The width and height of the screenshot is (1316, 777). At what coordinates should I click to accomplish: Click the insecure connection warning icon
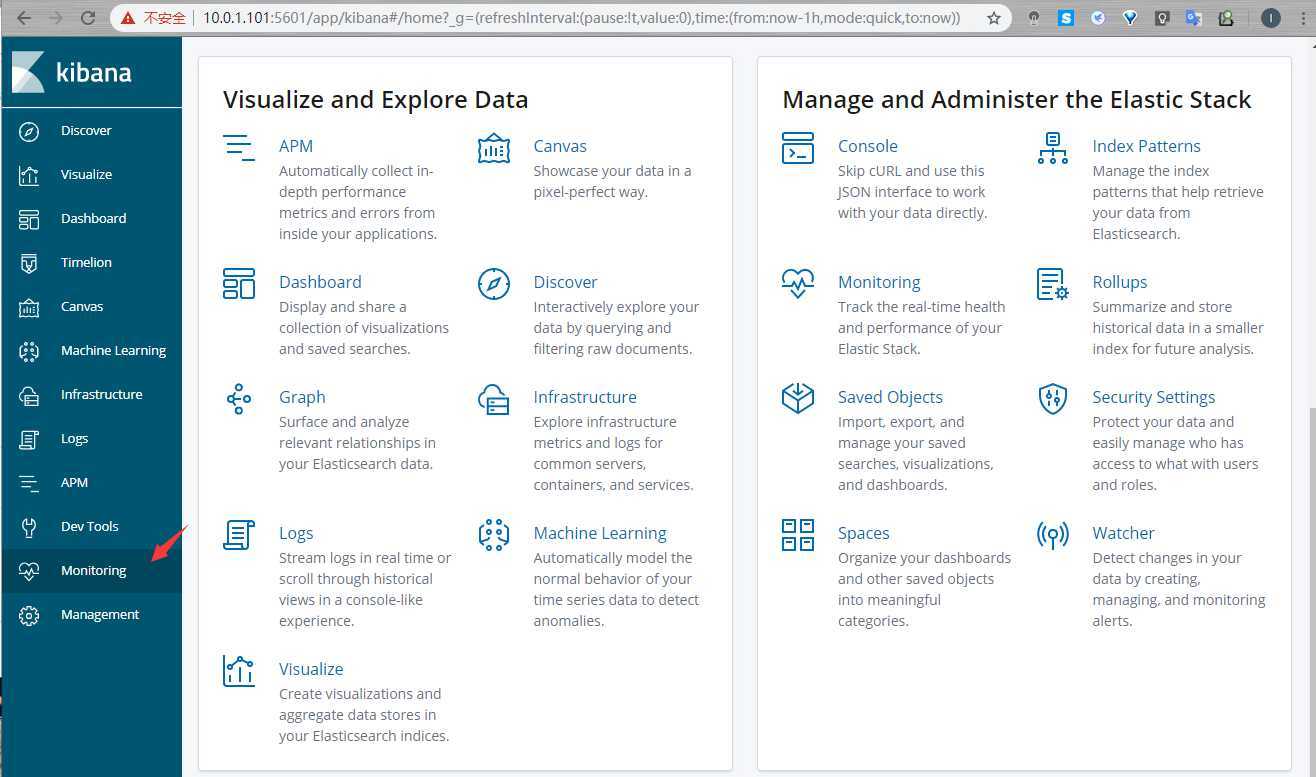pyautogui.click(x=128, y=18)
